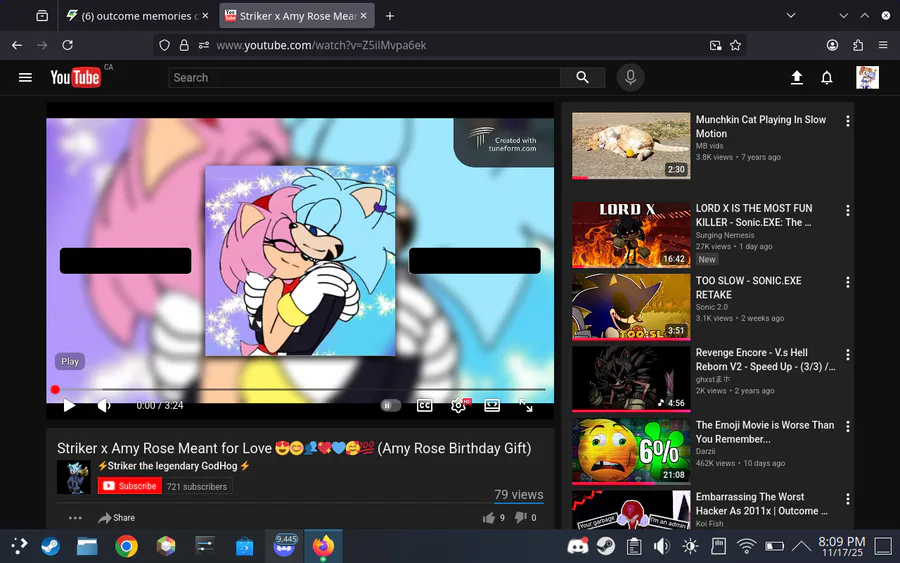Open Steam from the taskbar

[x=51, y=546]
